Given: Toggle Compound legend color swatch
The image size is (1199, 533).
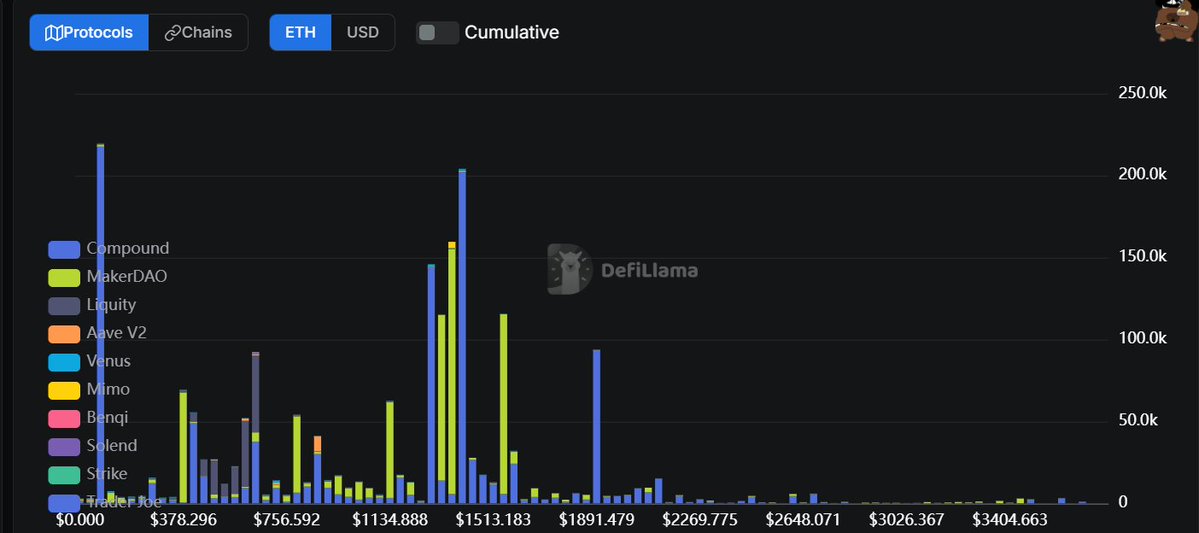Looking at the screenshot, I should pyautogui.click(x=64, y=249).
